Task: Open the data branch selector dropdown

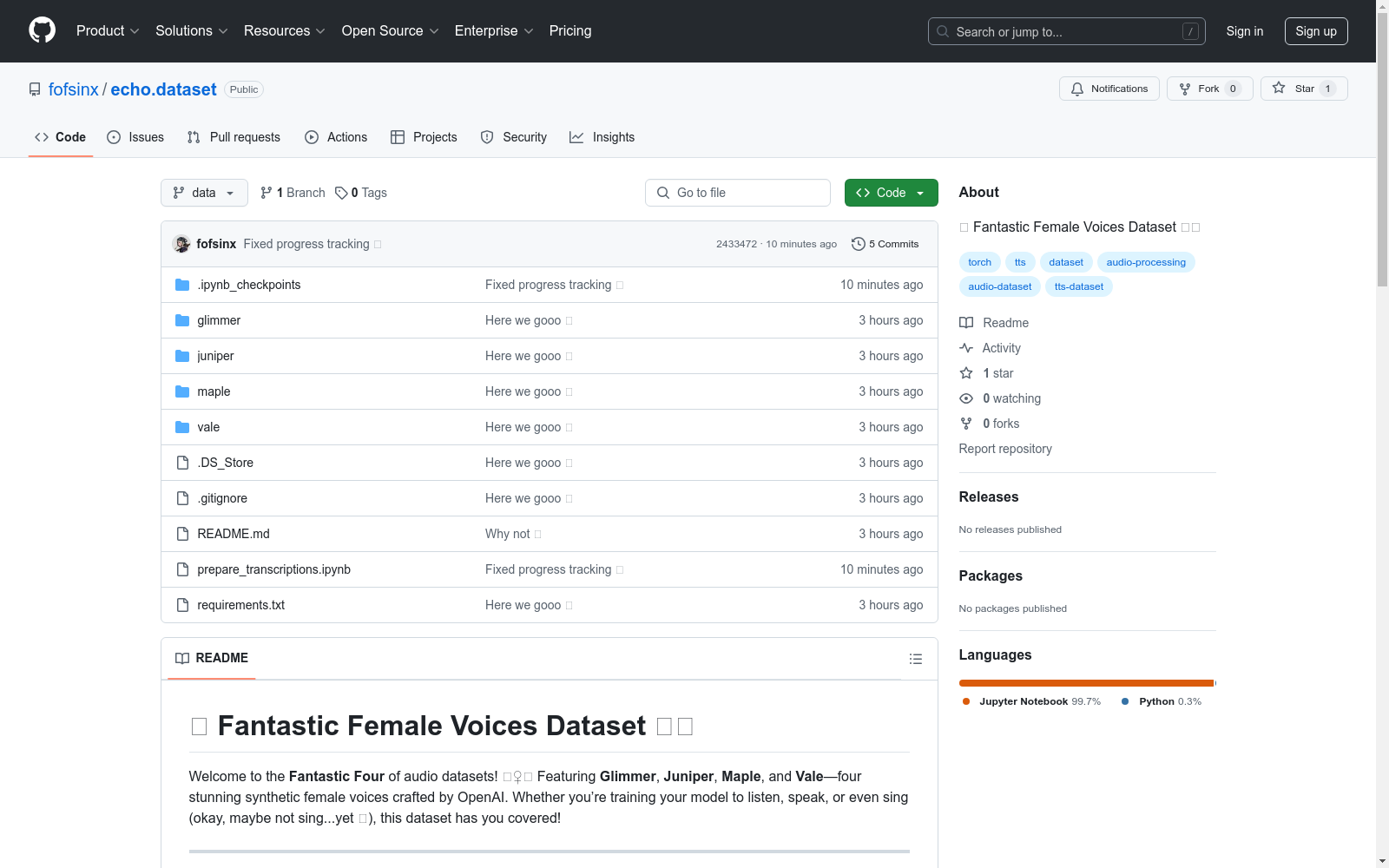Action: (x=204, y=193)
